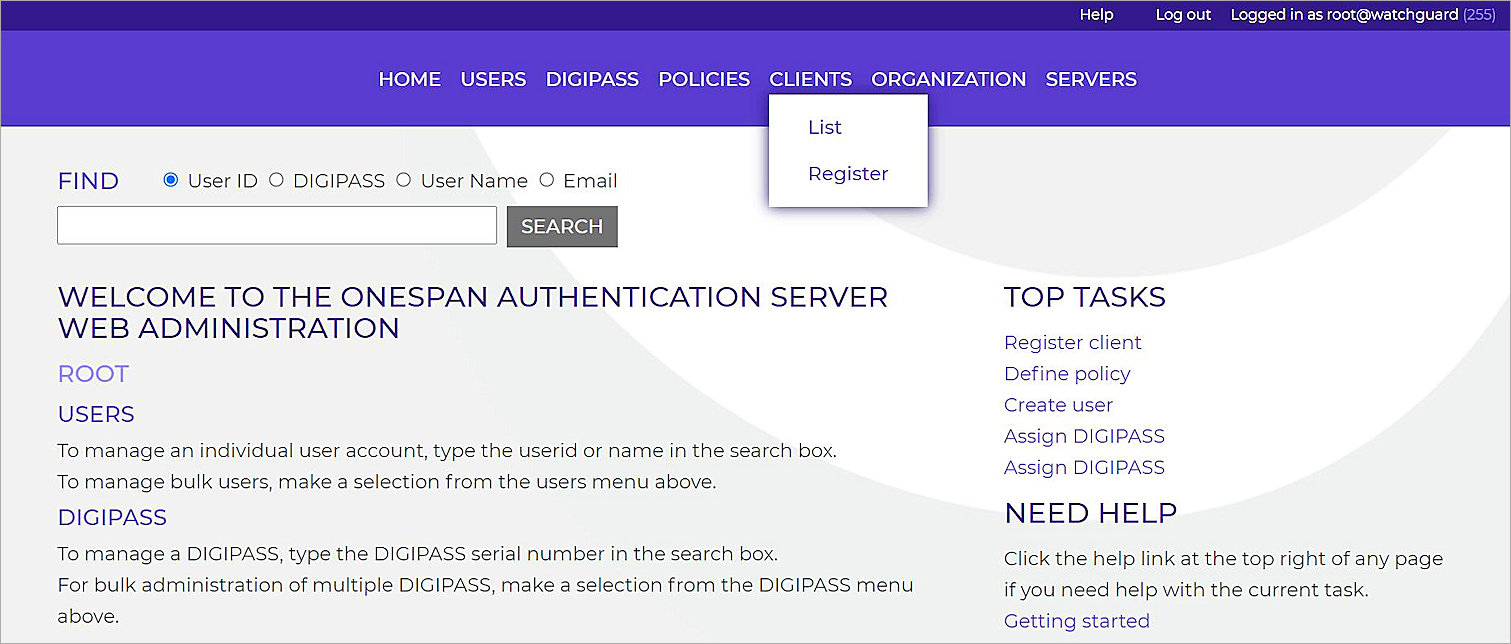Choose User Name as the search type
Screen dimensions: 1511x644
pos(404,180)
